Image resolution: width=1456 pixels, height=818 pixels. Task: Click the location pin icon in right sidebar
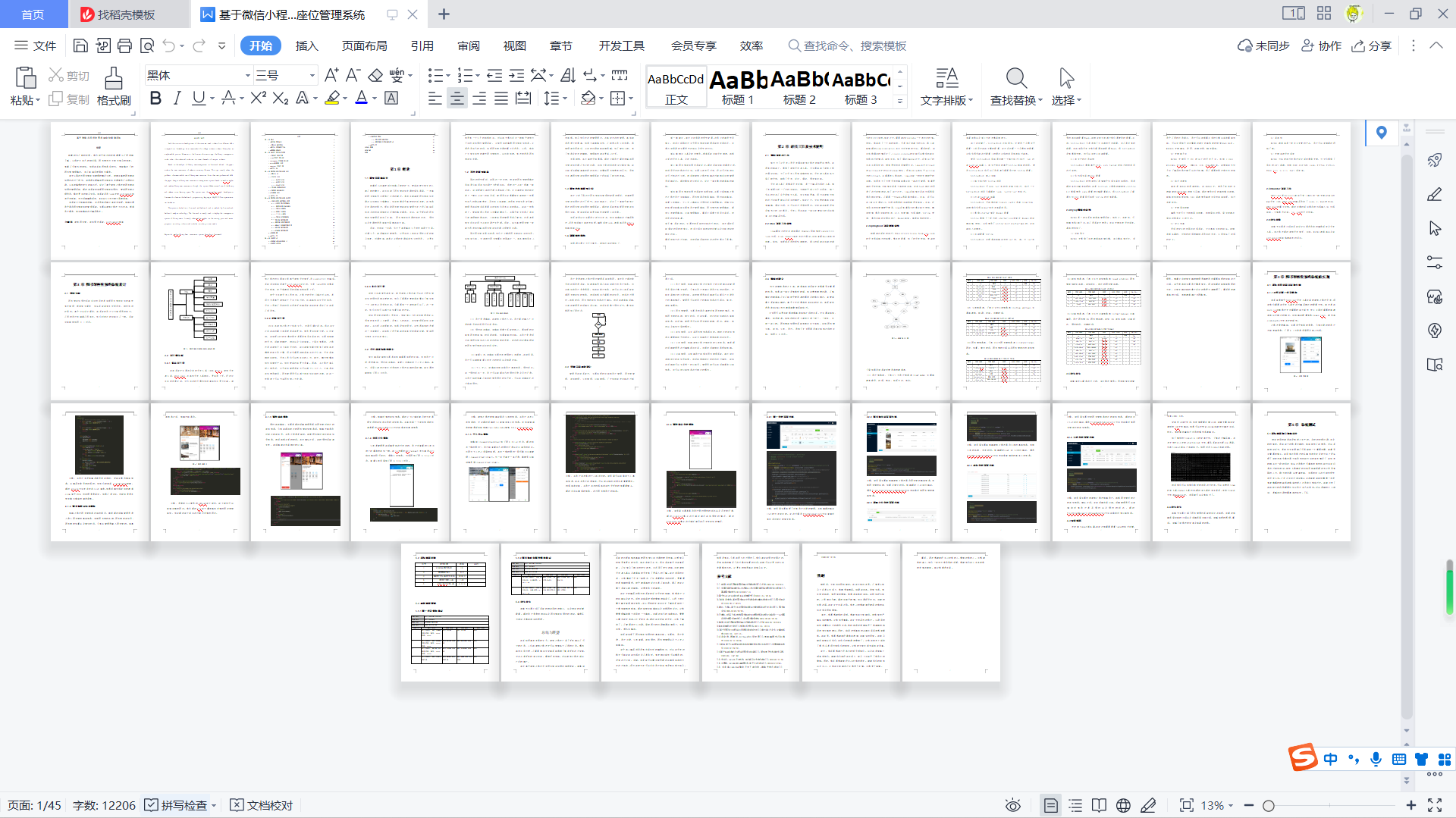[1382, 133]
